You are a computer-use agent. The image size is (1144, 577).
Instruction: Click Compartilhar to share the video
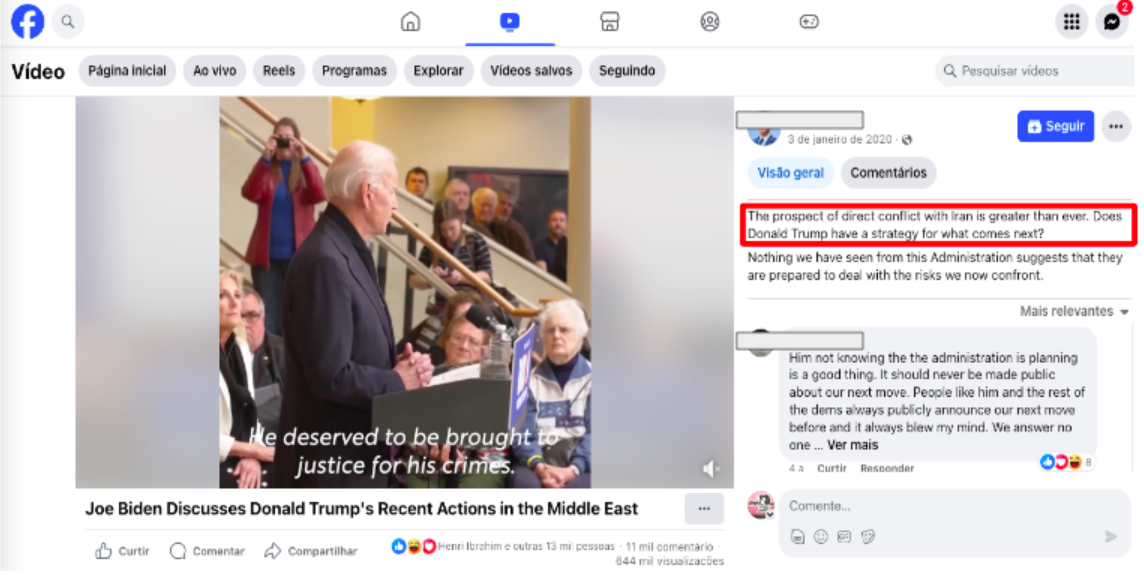click(311, 551)
